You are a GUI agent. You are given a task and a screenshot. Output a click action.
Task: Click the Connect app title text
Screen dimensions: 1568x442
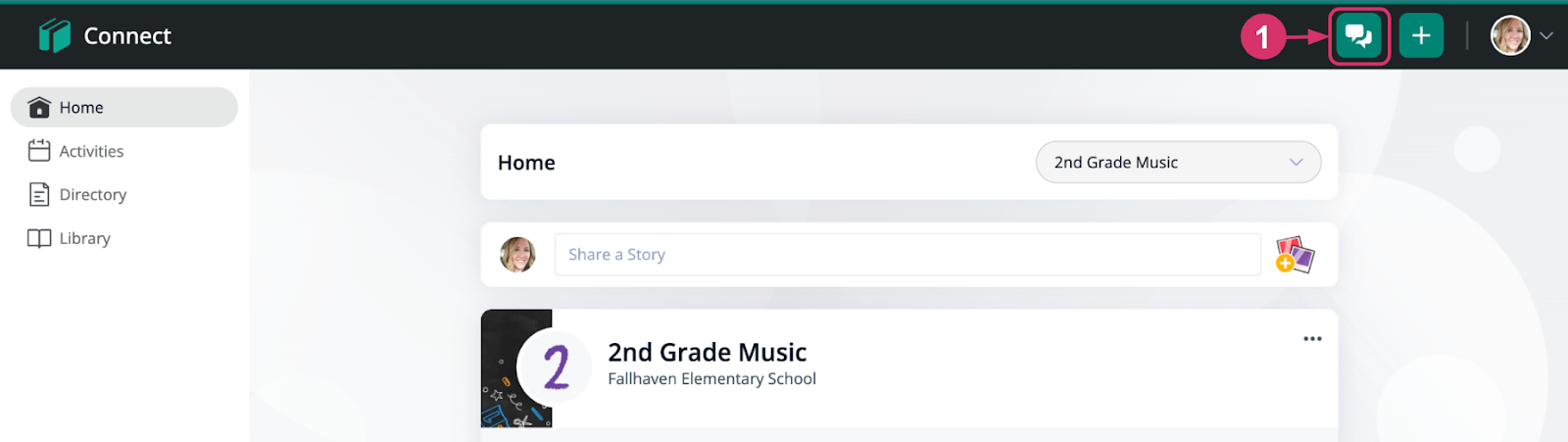127,36
